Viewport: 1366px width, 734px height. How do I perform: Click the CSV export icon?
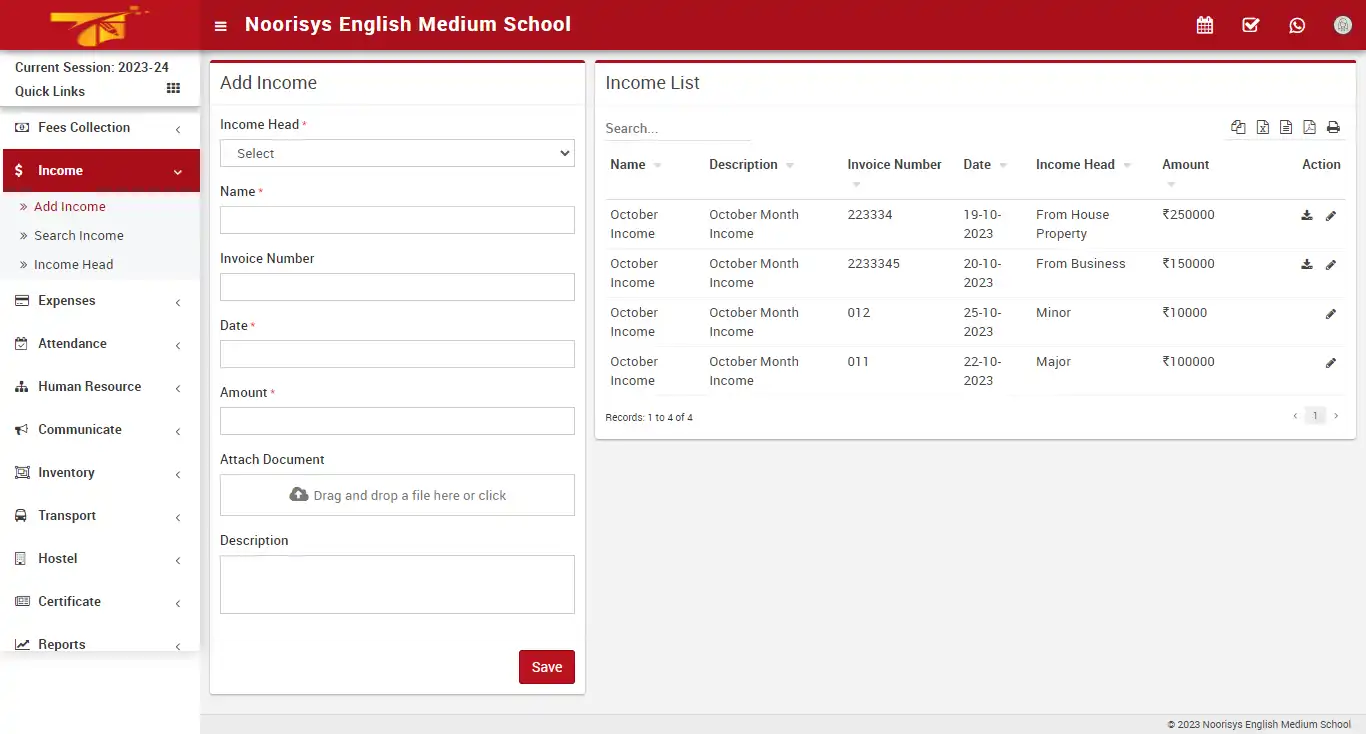point(1286,127)
